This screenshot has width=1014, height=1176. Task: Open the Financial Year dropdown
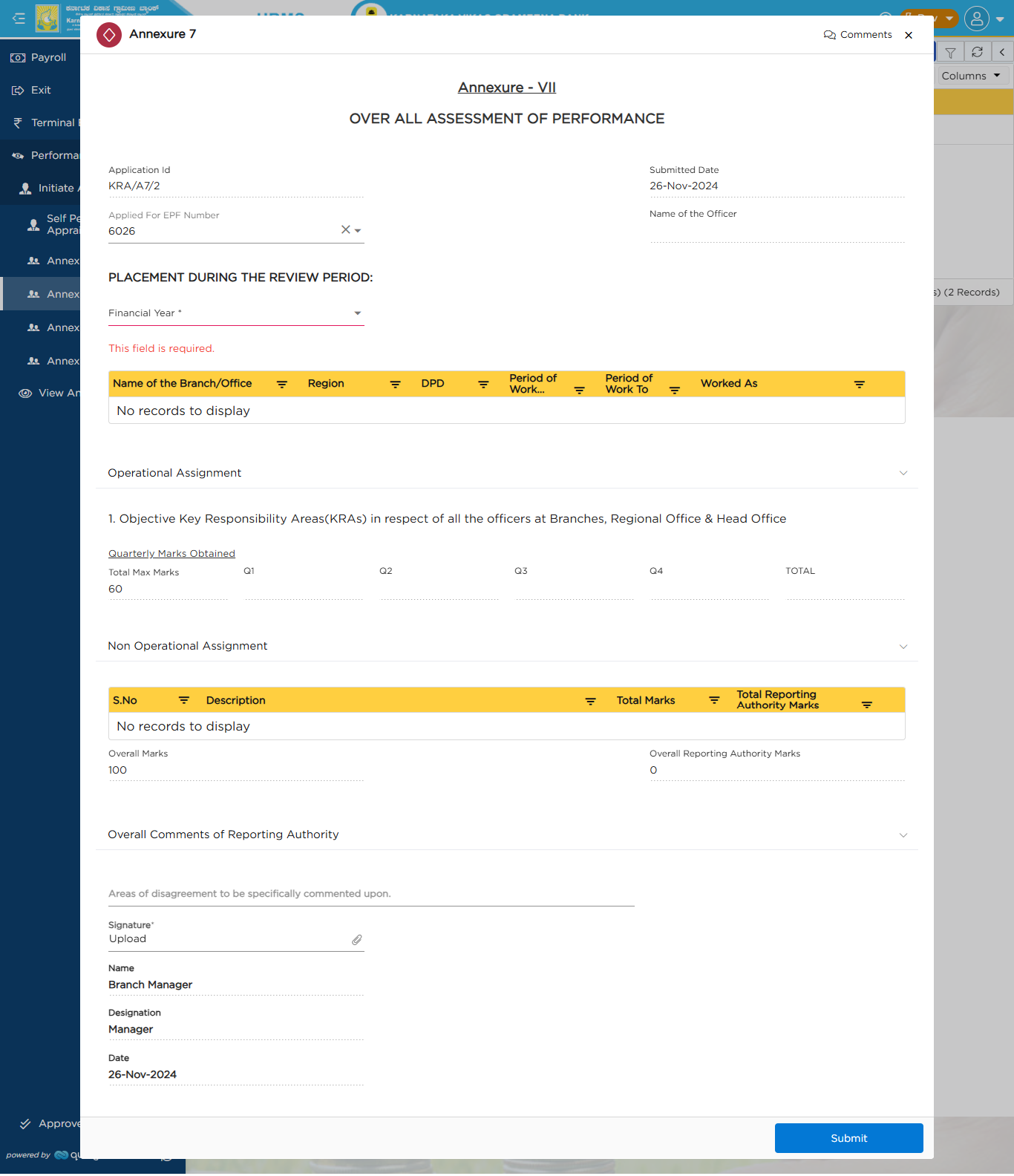click(x=236, y=313)
